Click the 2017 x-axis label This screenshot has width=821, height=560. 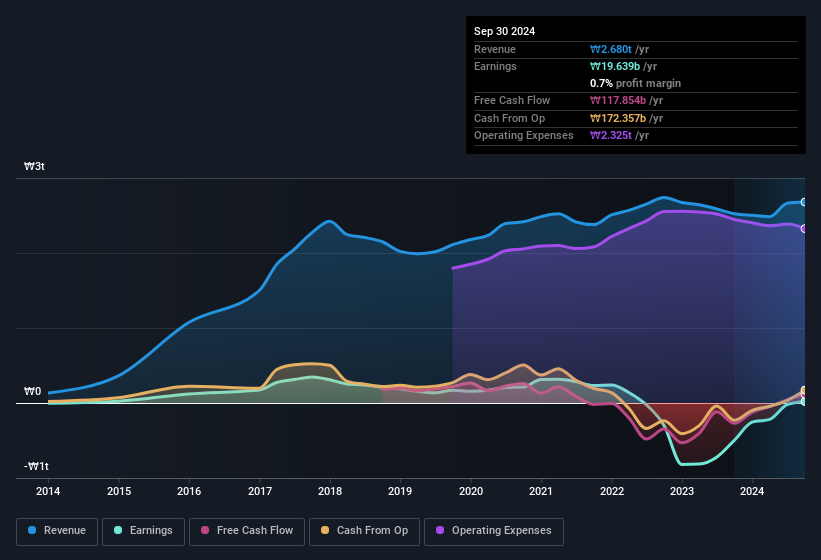260,491
